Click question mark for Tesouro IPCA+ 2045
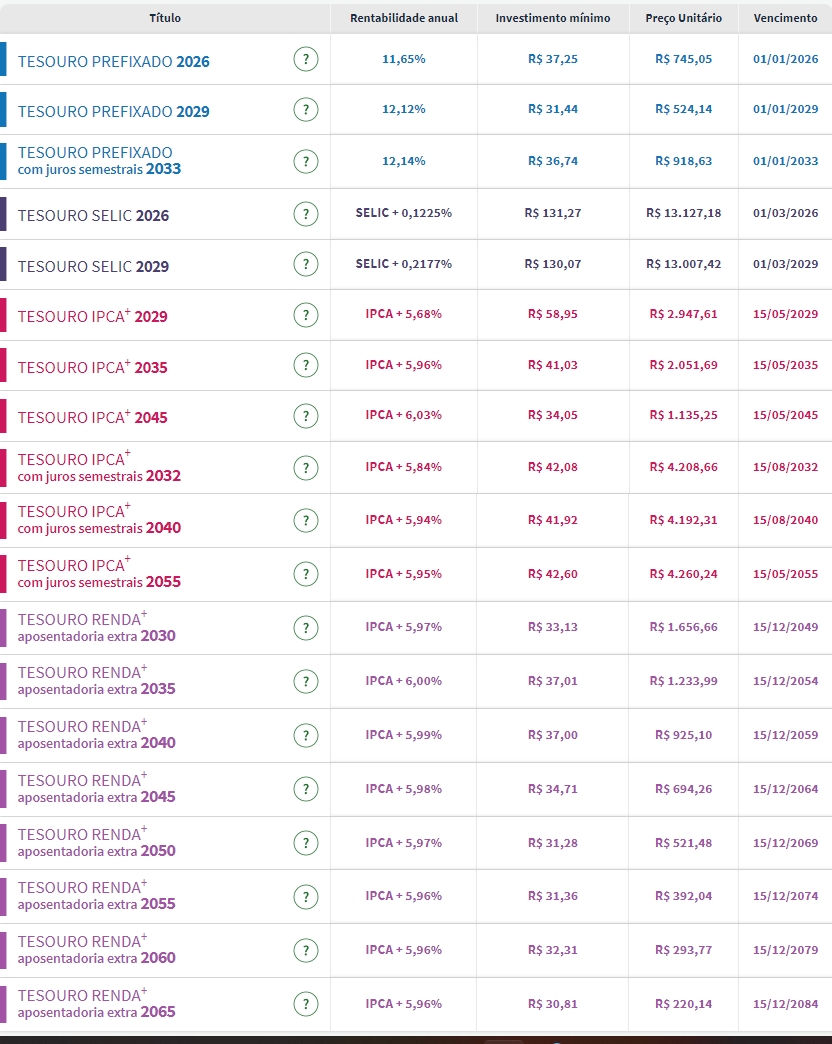 click(x=306, y=416)
